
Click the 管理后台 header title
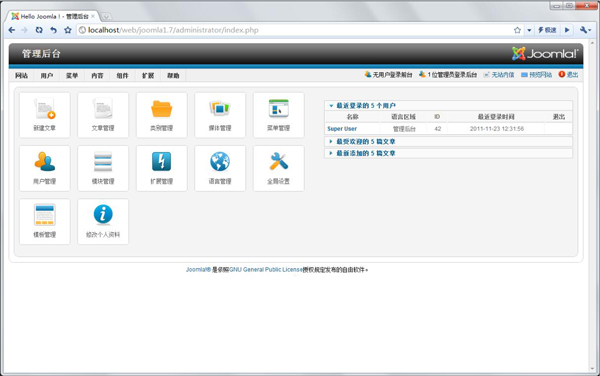(x=41, y=54)
